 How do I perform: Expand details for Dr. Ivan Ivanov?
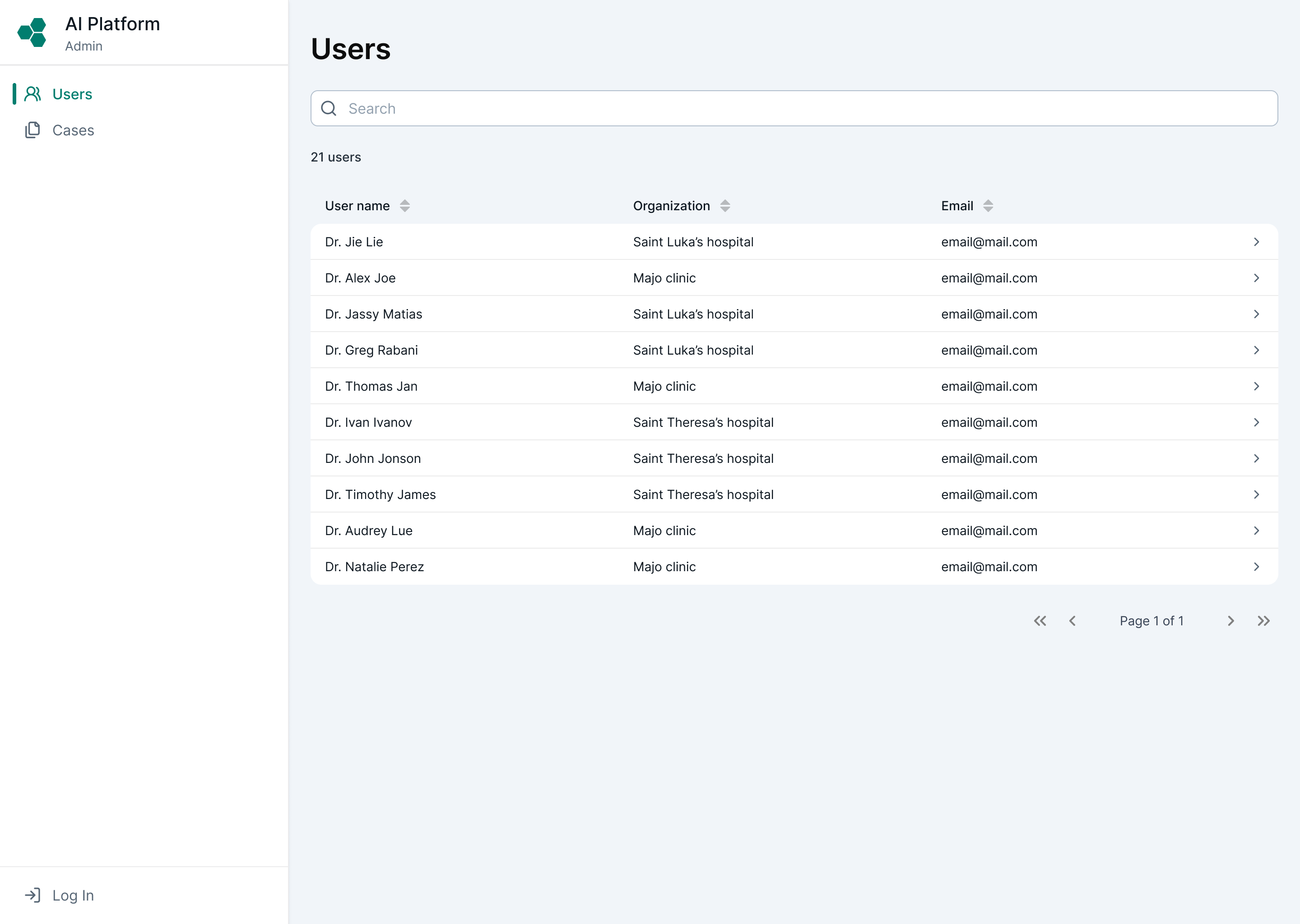point(1257,422)
